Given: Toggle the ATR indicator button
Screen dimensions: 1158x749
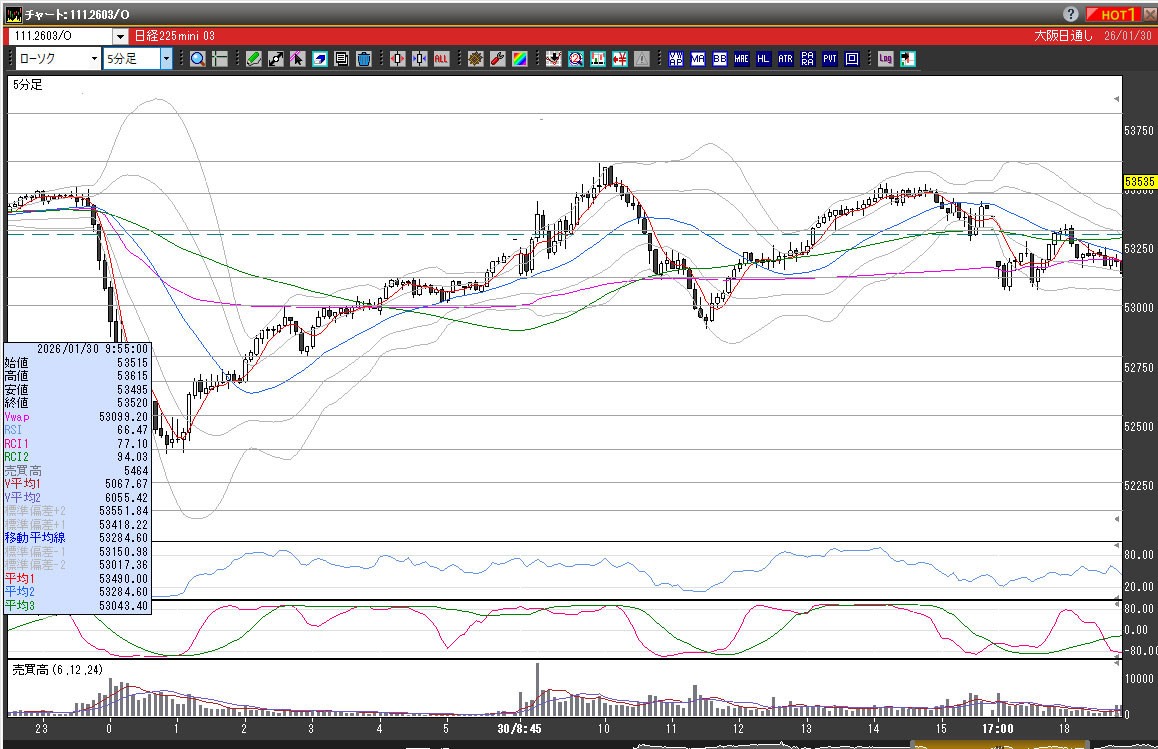Looking at the screenshot, I should point(785,59).
